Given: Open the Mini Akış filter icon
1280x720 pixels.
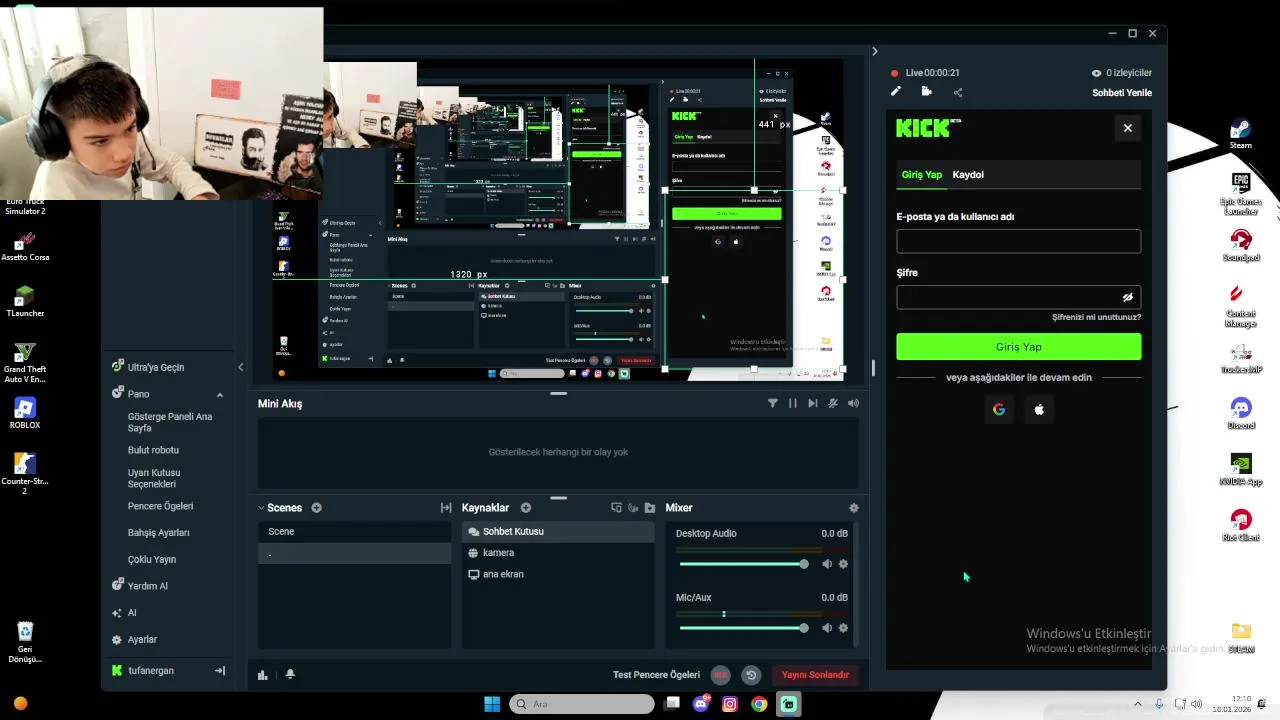Looking at the screenshot, I should [772, 403].
